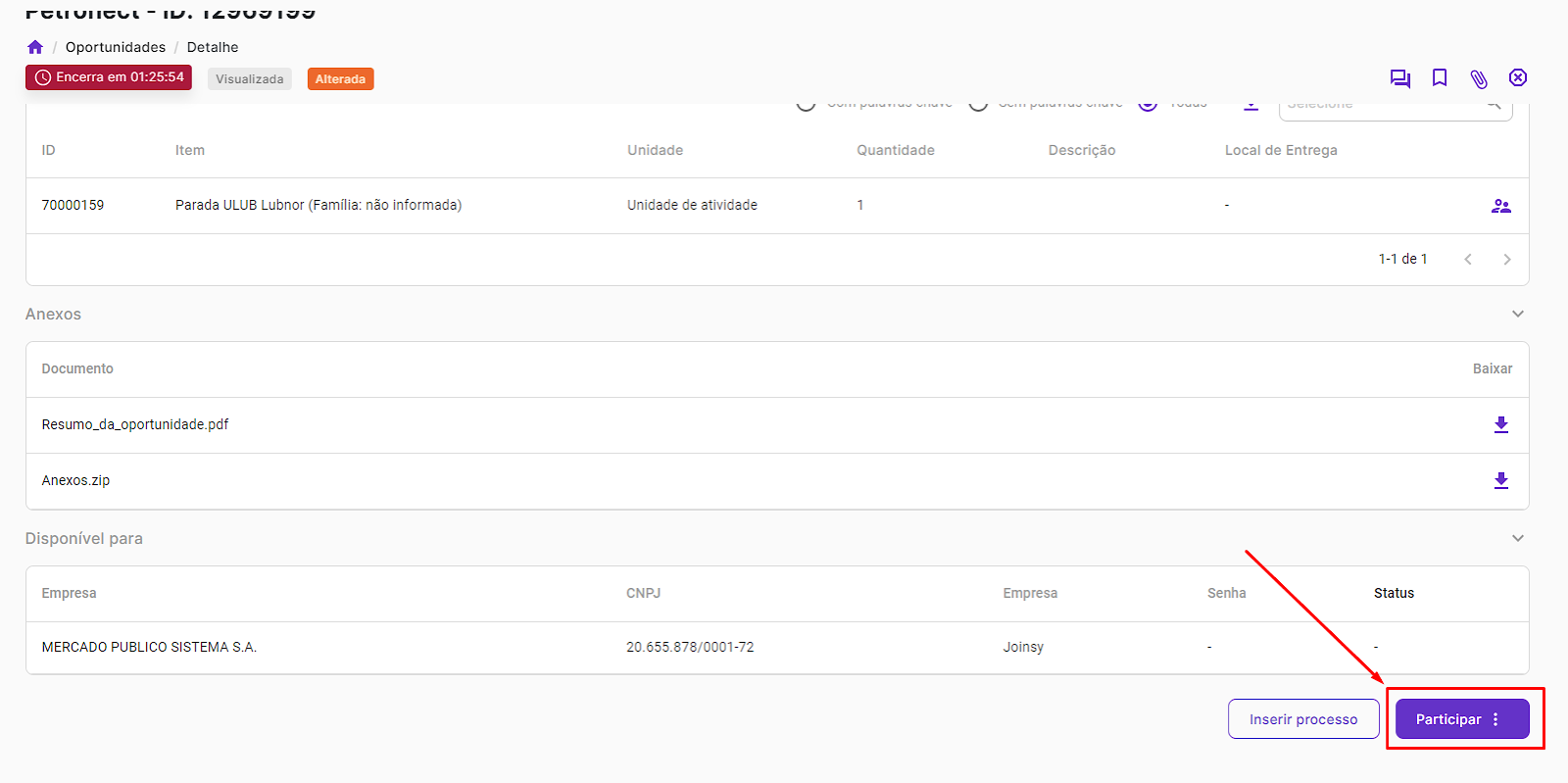
Task: Collapse the Disponível para section
Action: click(x=1517, y=539)
